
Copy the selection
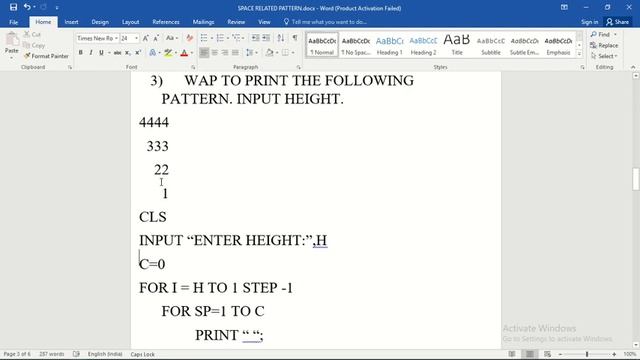(x=34, y=45)
